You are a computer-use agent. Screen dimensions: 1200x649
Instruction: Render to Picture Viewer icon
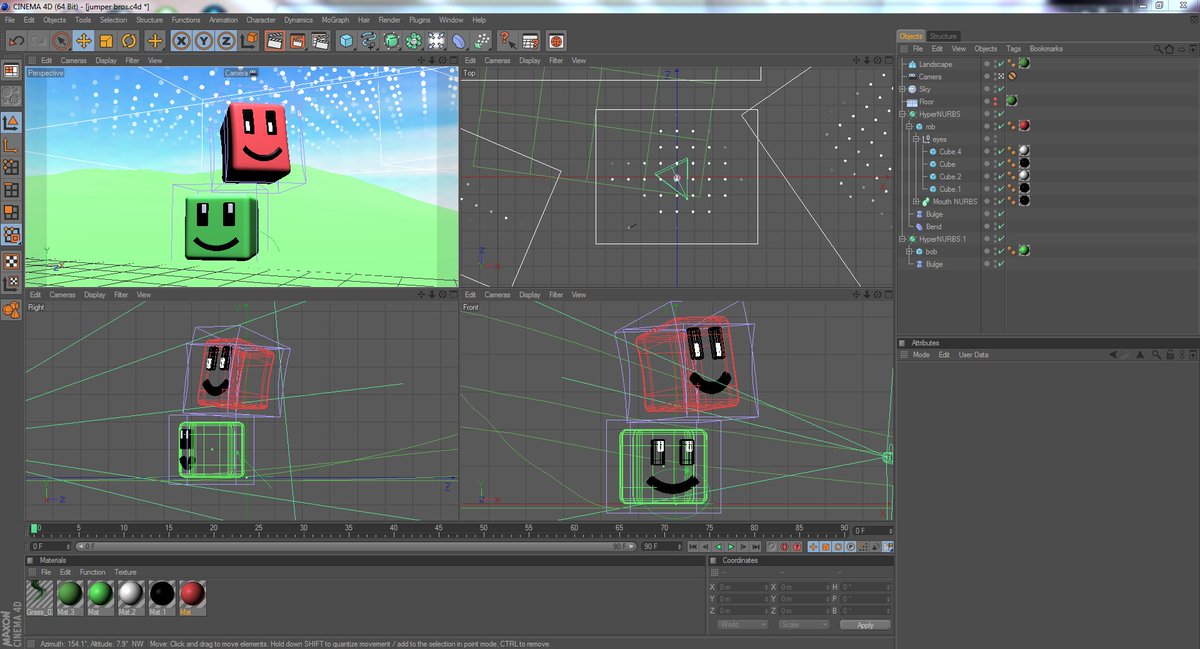tap(297, 41)
